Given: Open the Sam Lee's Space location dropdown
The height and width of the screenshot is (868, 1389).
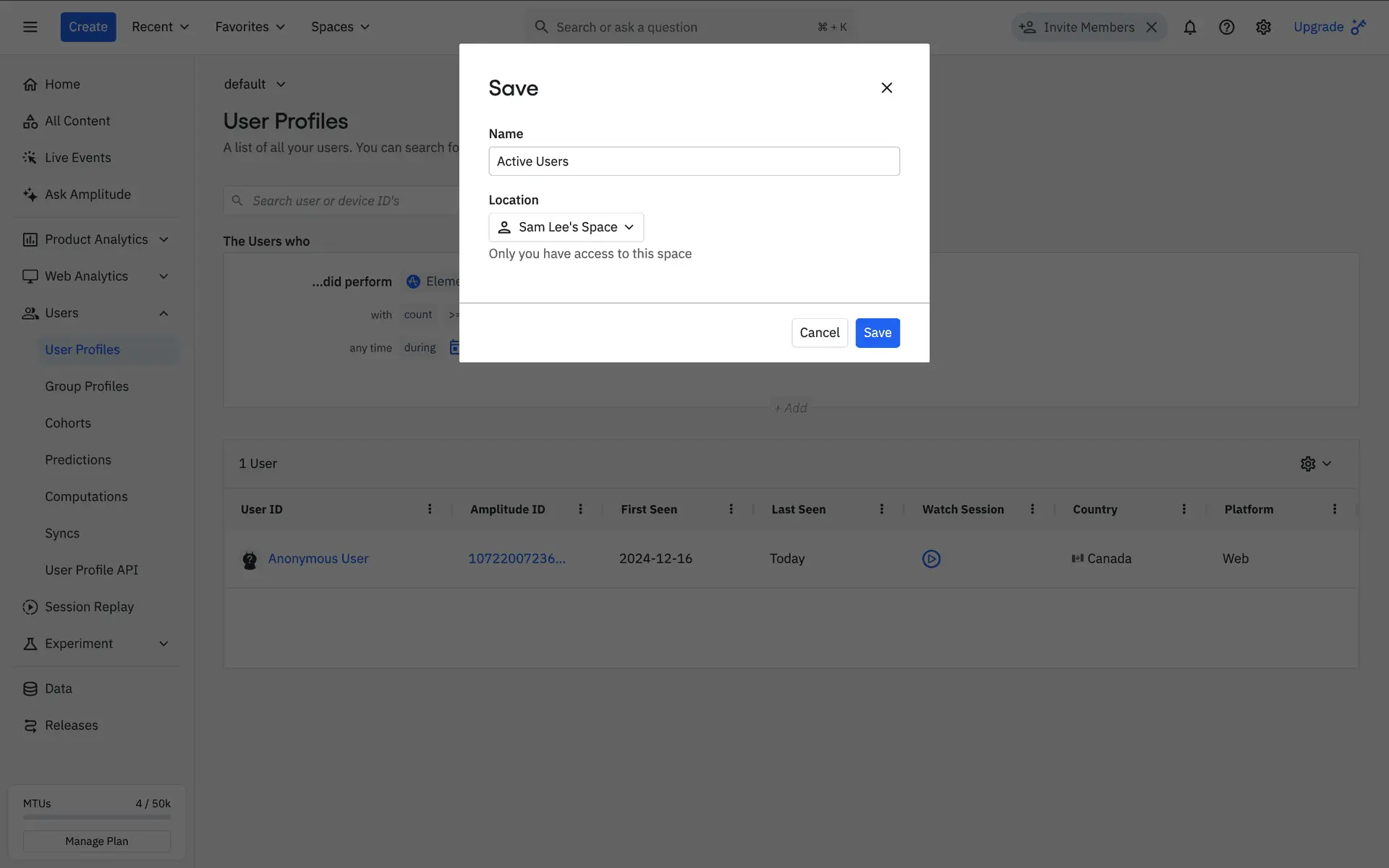Looking at the screenshot, I should (x=566, y=227).
